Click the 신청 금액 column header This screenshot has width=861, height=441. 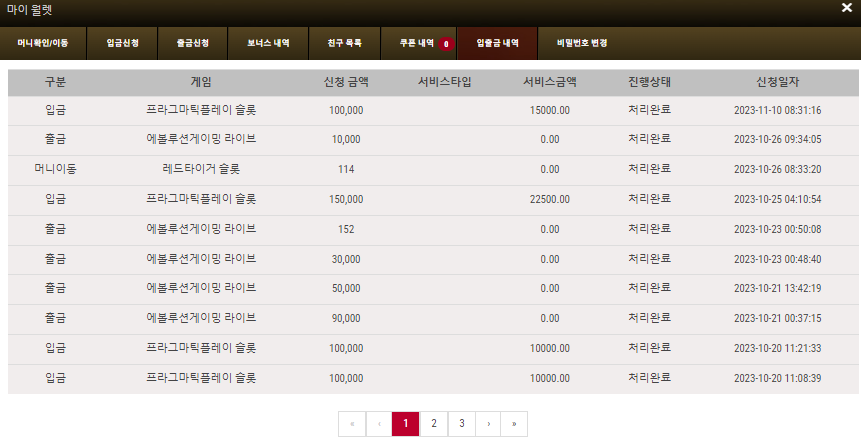click(346, 82)
